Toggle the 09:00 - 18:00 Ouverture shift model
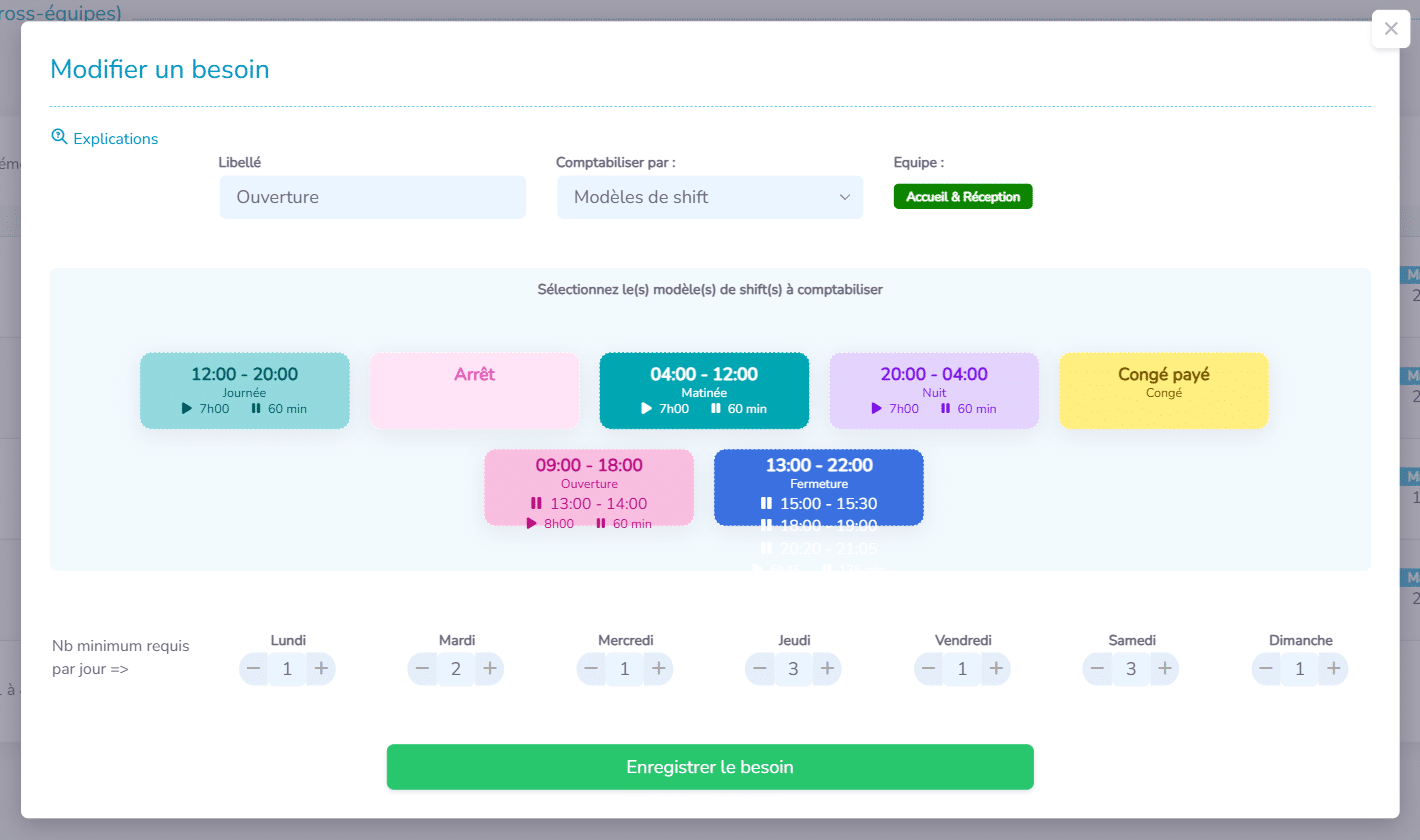 pyautogui.click(x=589, y=487)
